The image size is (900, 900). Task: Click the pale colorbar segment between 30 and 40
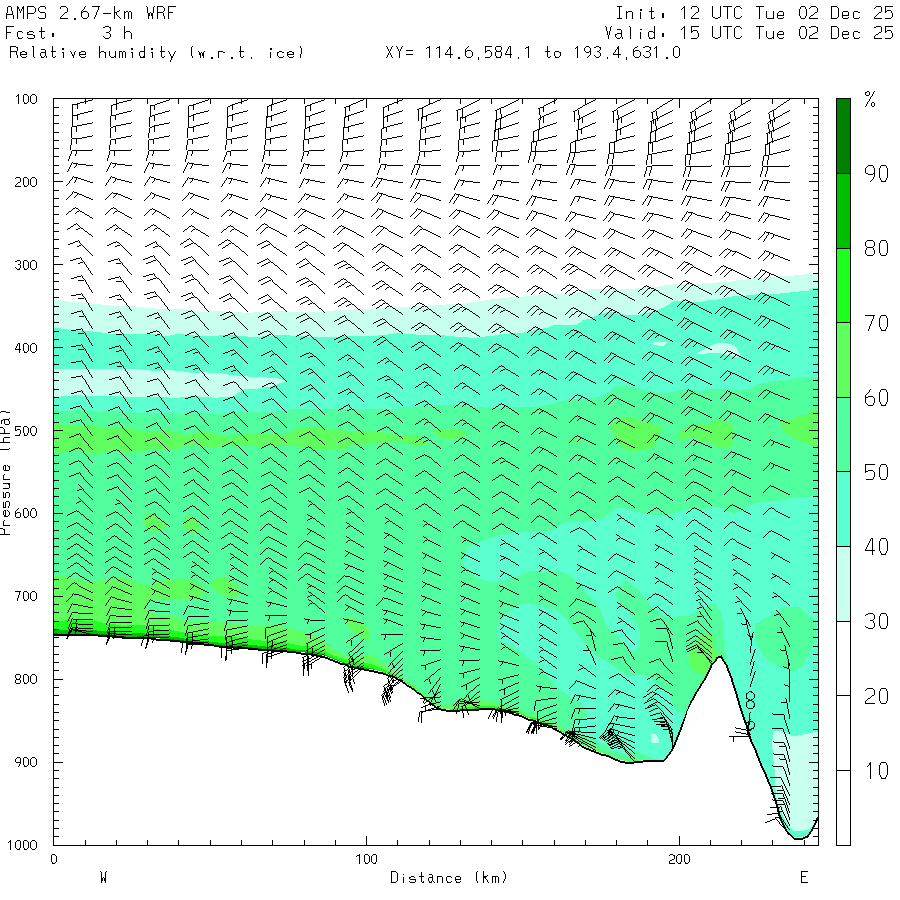843,584
